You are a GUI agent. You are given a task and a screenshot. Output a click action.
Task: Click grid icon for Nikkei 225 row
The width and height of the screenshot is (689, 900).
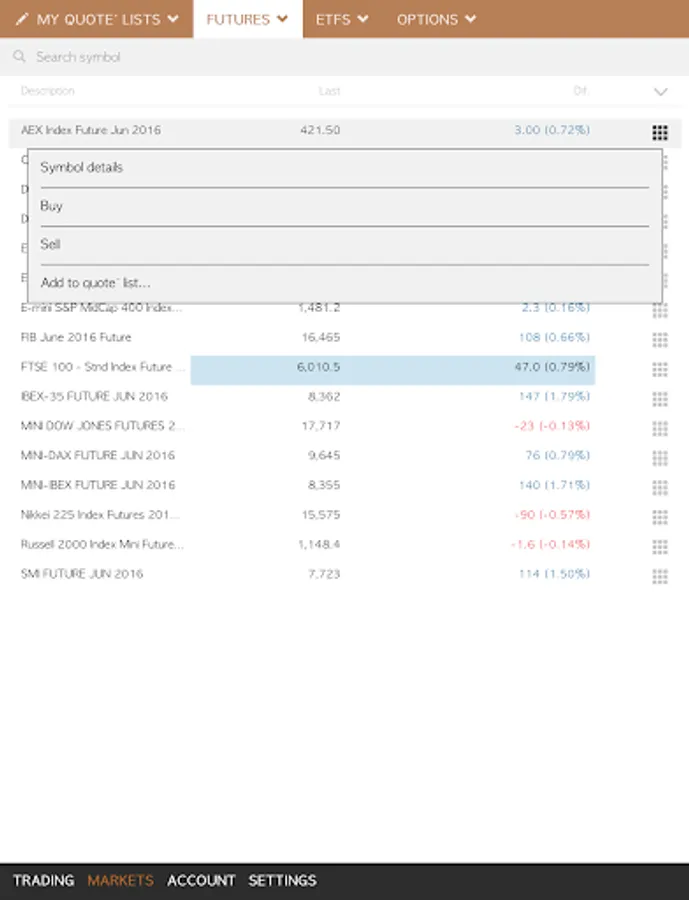659,517
